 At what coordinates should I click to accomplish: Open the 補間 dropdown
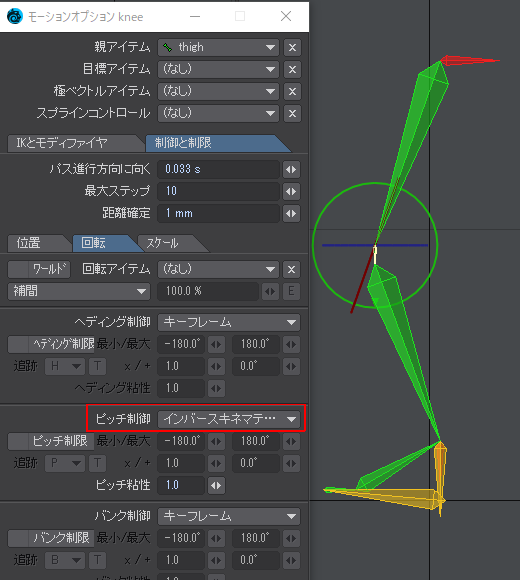pos(79,291)
